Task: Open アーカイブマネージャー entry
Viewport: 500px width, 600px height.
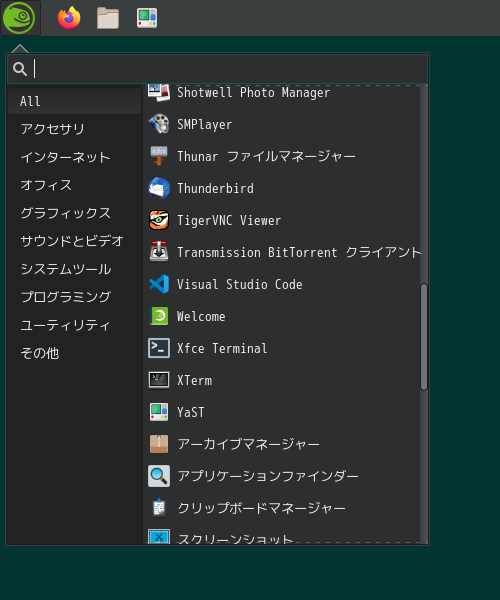Action: (x=282, y=444)
